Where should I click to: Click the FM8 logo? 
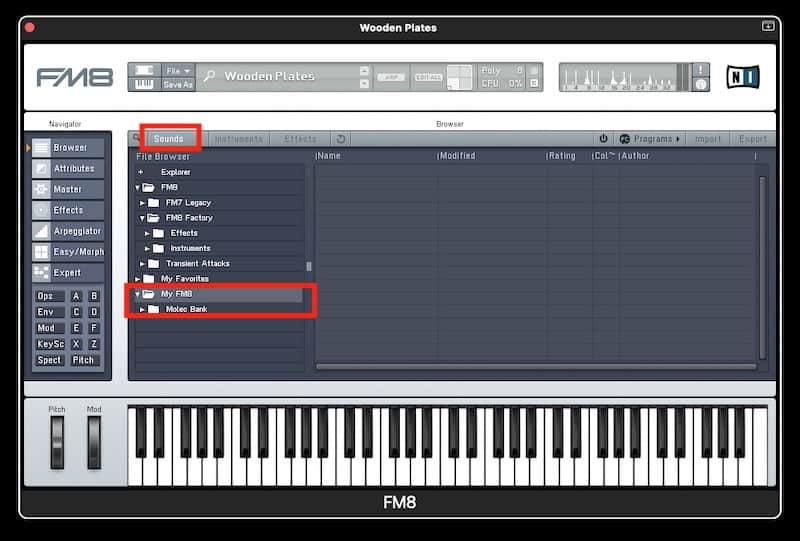(75, 78)
